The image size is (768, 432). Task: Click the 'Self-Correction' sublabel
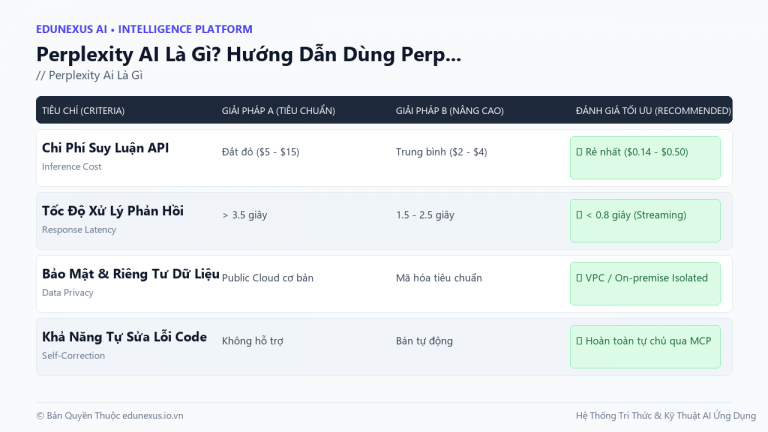73,356
